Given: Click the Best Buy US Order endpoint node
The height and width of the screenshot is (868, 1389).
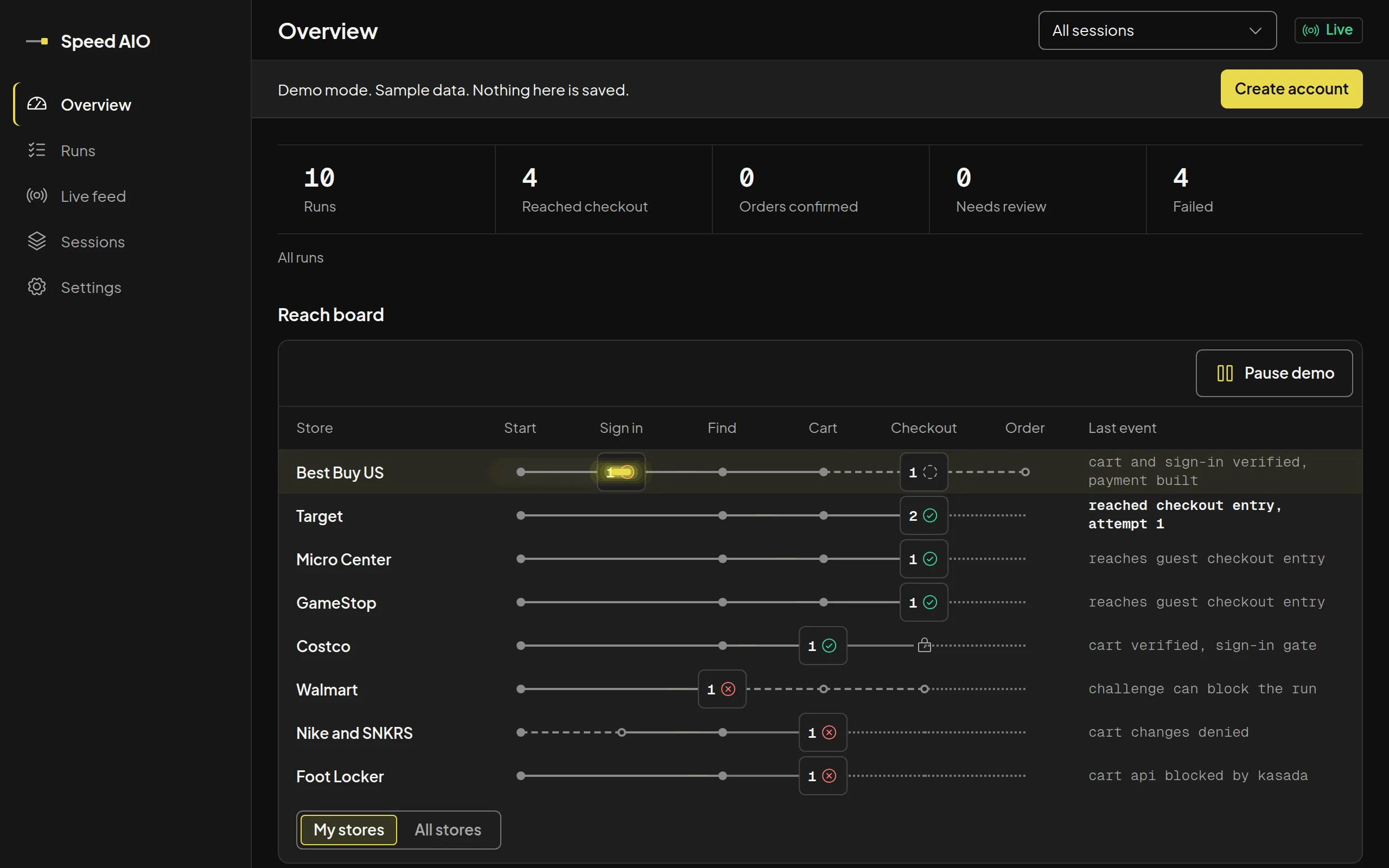Looking at the screenshot, I should click(x=1025, y=472).
